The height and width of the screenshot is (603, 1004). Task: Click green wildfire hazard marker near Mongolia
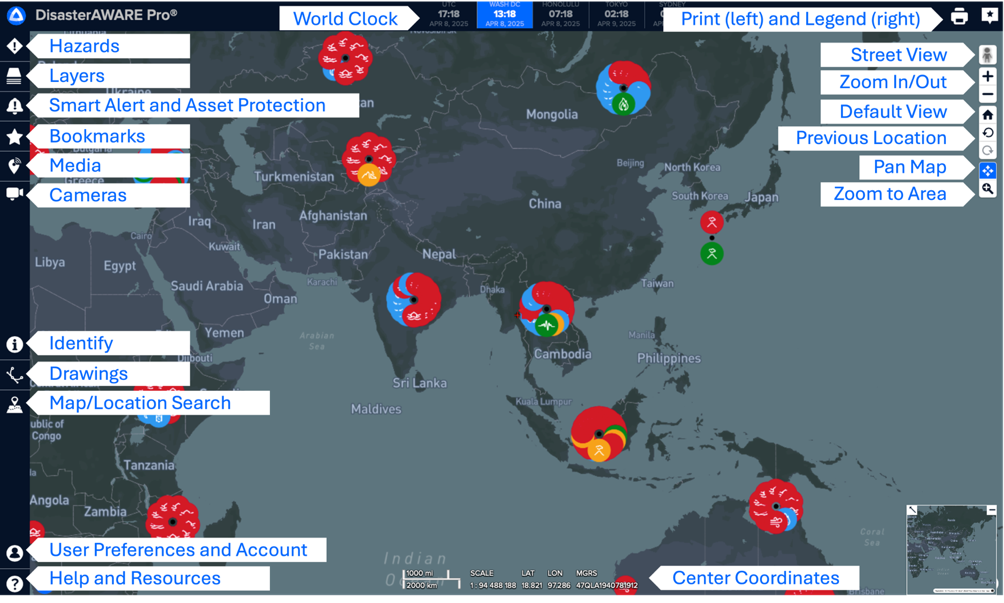623,104
